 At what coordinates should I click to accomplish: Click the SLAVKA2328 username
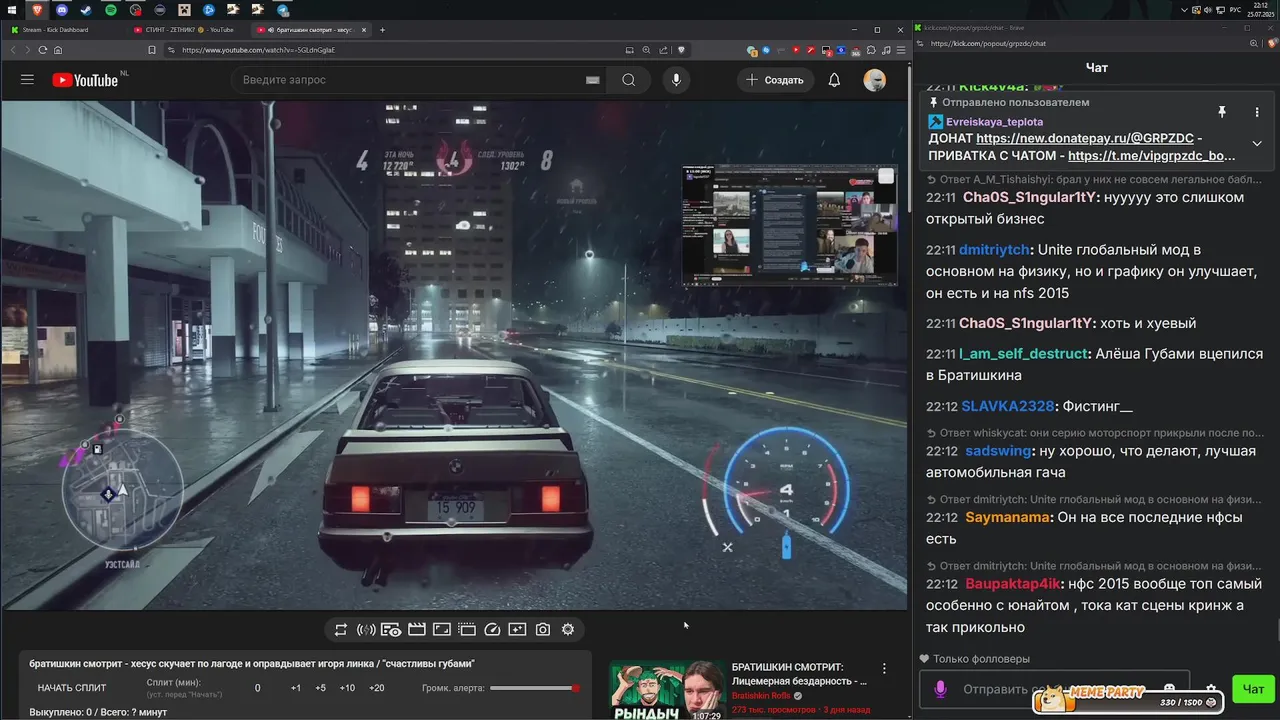(1007, 407)
